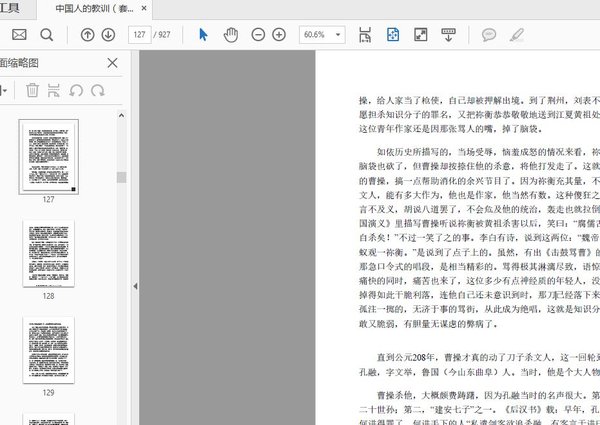The width and height of the screenshot is (600, 425).
Task: Choose the arrow selection tool
Action: (203, 35)
